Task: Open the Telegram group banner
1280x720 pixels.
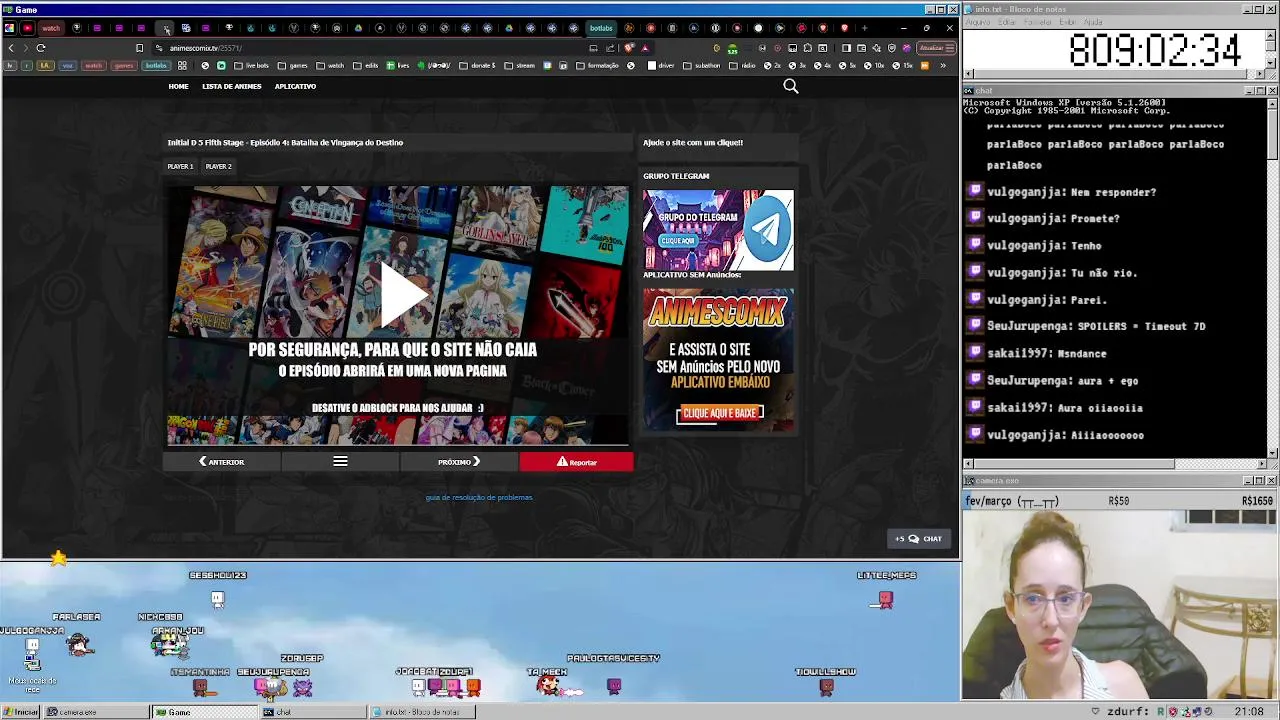Action: (x=718, y=230)
